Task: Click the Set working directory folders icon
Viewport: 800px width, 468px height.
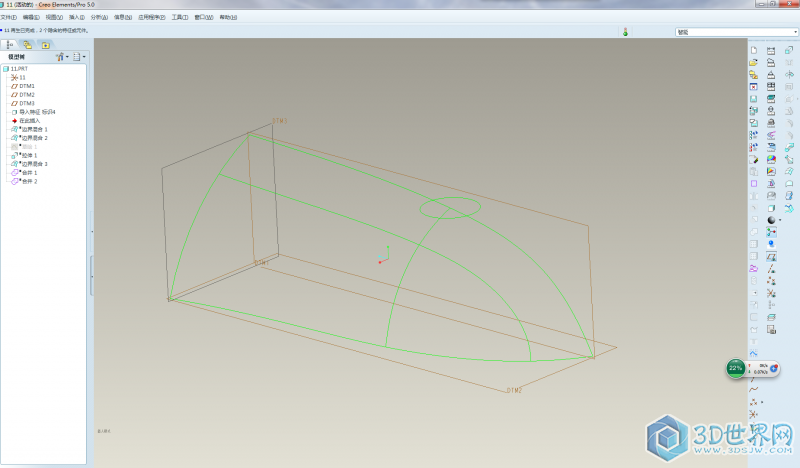Action: point(754,75)
